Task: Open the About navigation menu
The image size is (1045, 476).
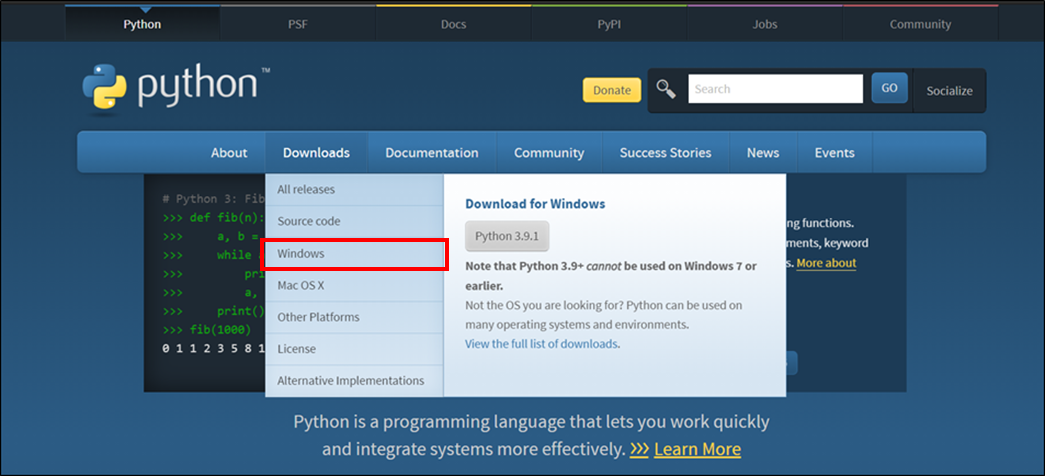Action: point(229,153)
